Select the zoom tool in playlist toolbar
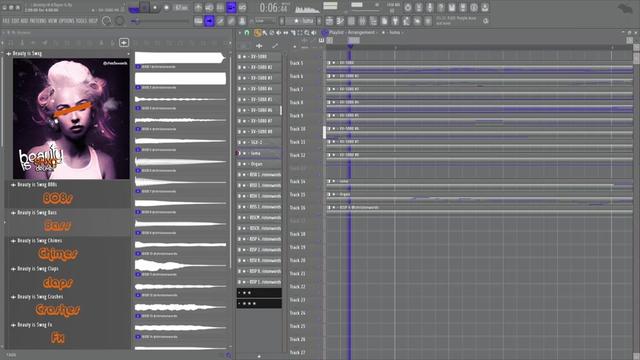 (307, 33)
